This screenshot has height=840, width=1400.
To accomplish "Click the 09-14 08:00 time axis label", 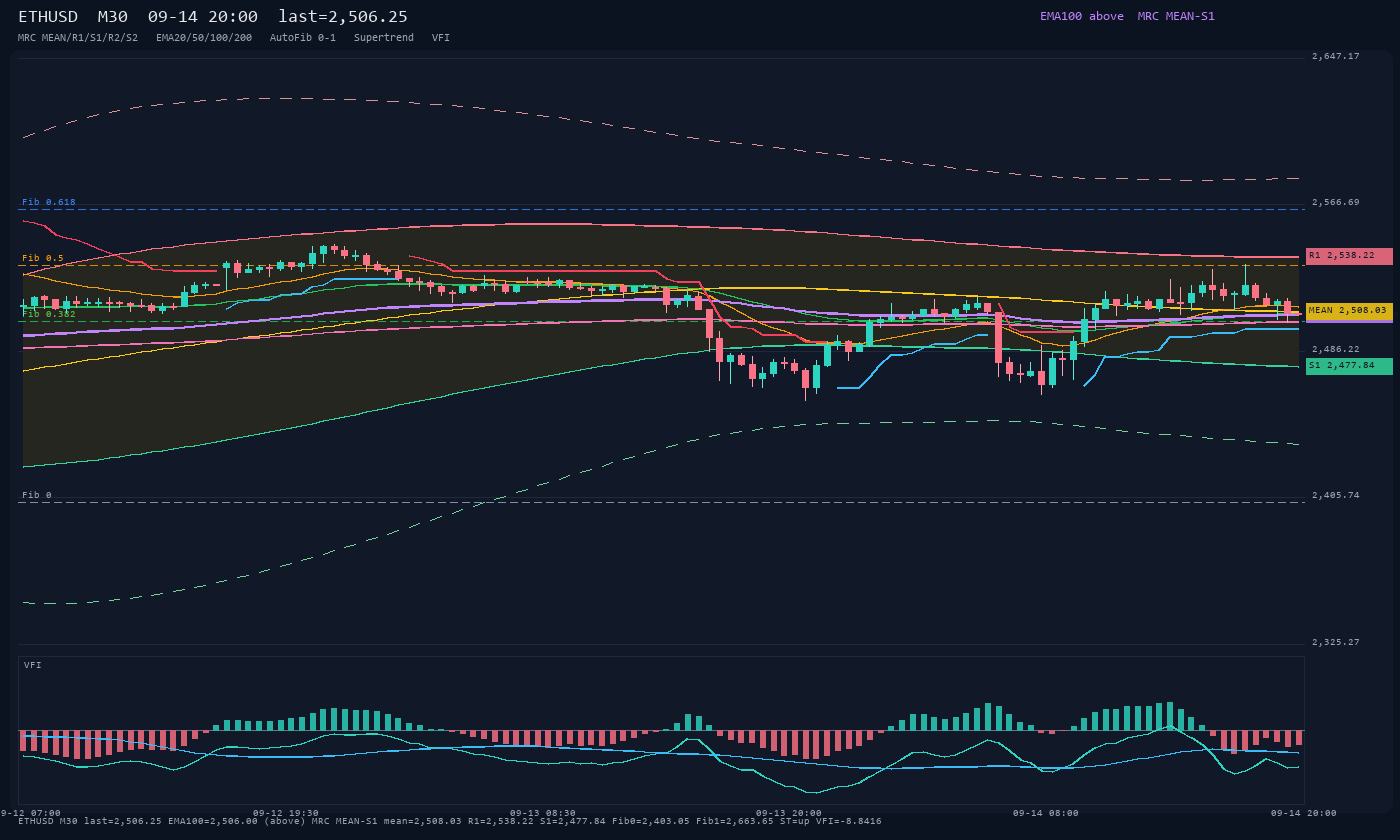I will coord(1046,813).
